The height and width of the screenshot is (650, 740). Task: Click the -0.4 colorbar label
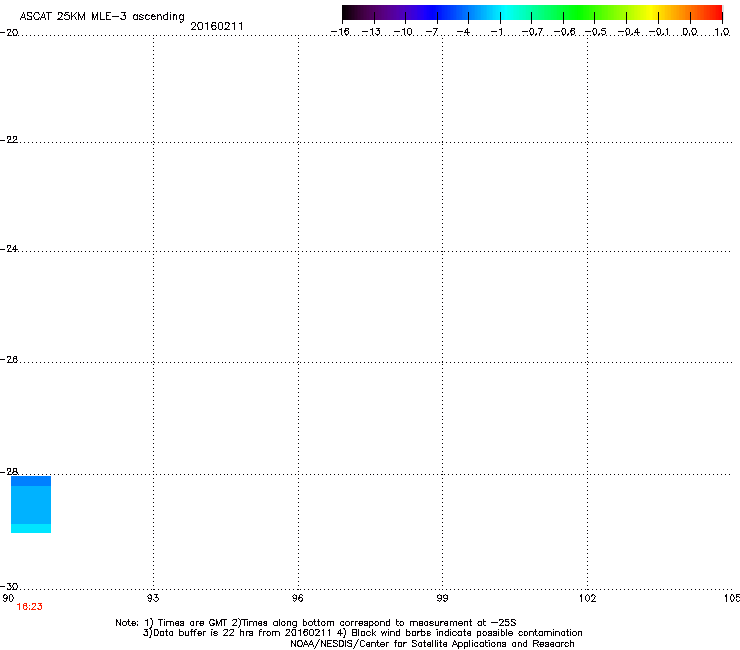628,32
